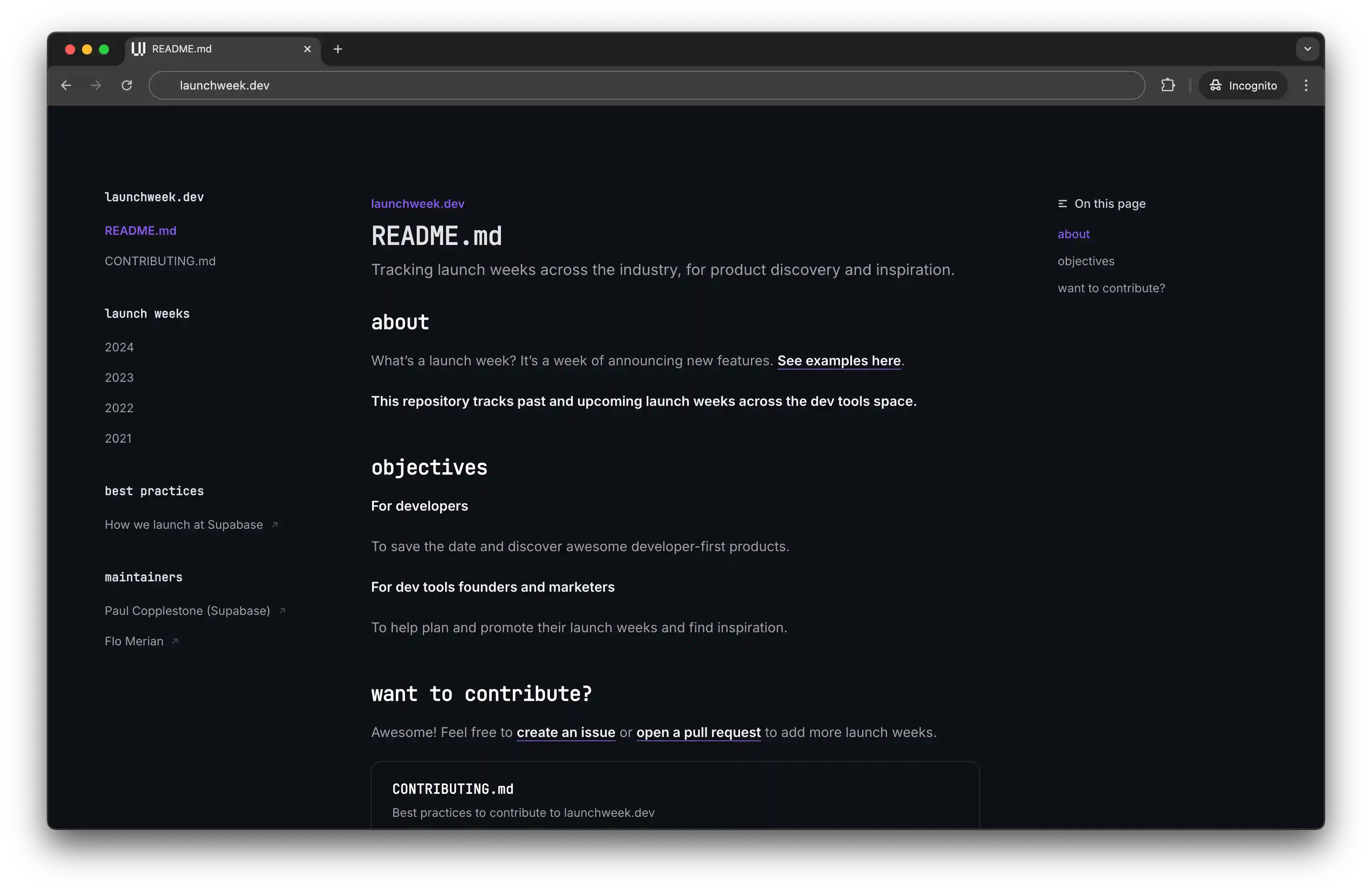Image resolution: width=1372 pixels, height=892 pixels.
Task: Click the 'create an issue' link
Action: pos(566,732)
